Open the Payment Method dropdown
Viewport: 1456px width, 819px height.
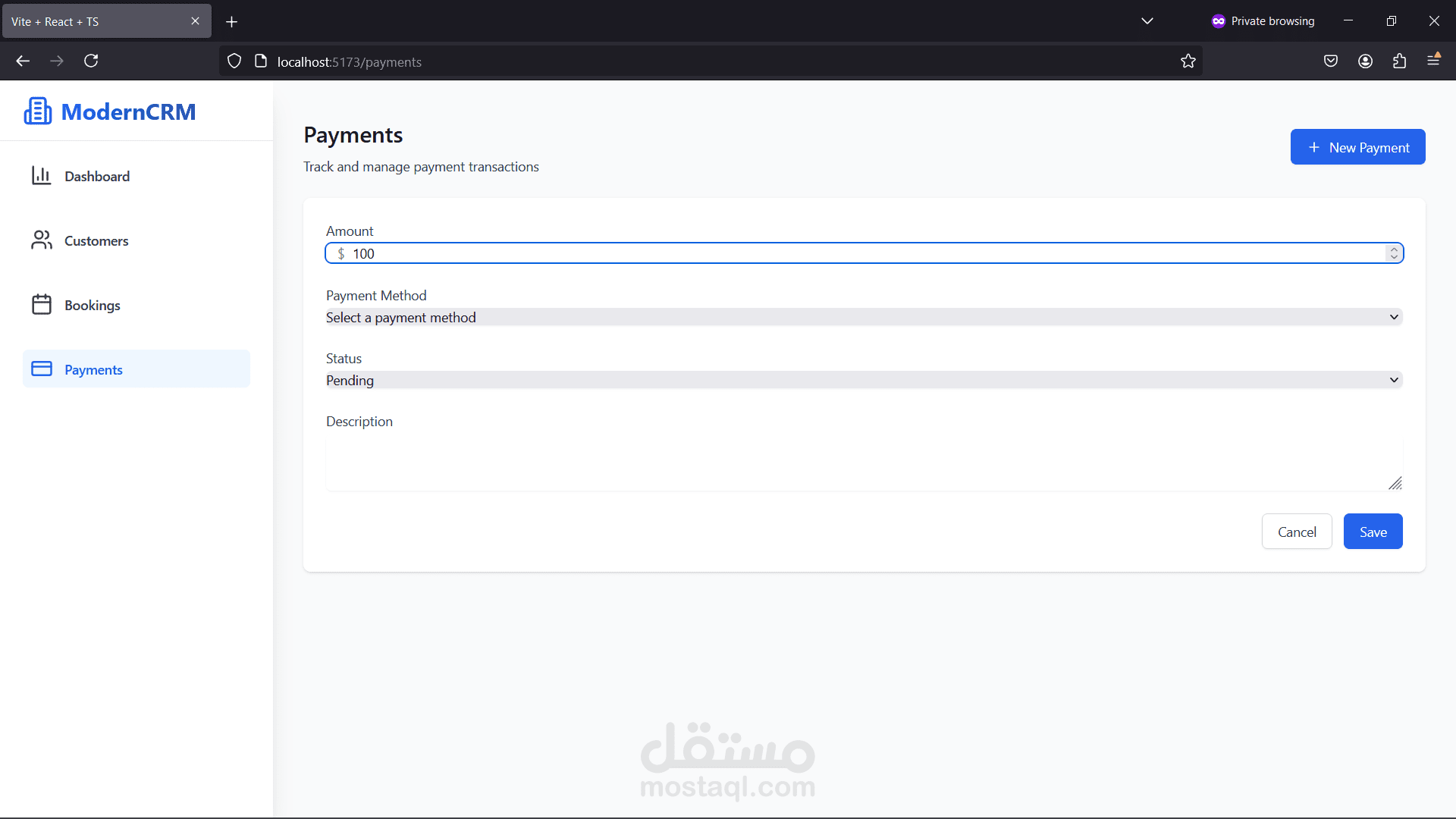pyautogui.click(x=864, y=317)
